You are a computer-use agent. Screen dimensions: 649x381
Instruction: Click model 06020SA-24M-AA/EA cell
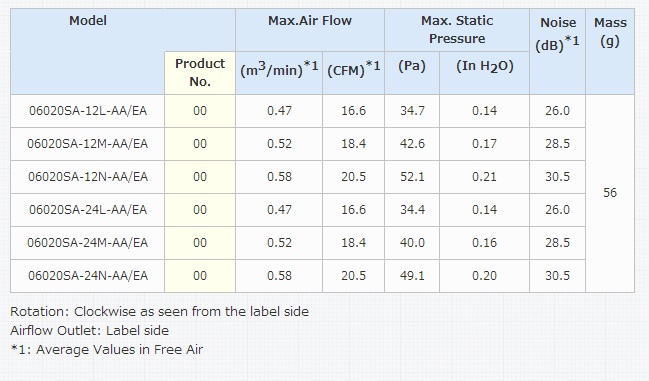88,243
